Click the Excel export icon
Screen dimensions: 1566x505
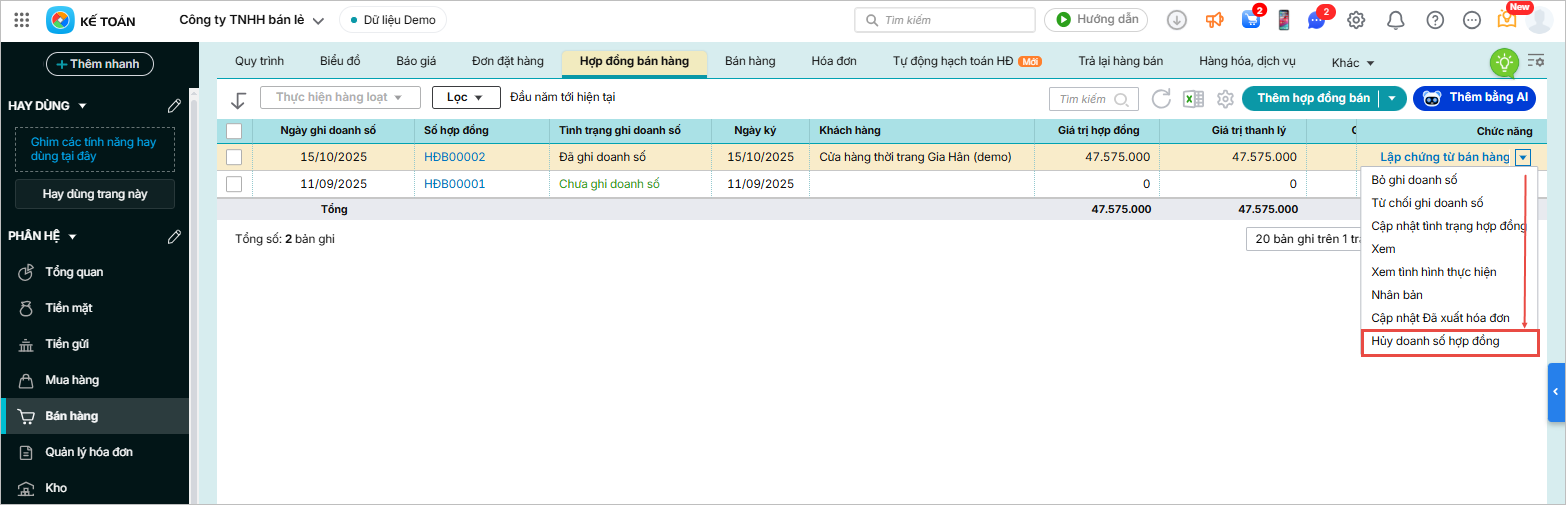(x=1192, y=99)
